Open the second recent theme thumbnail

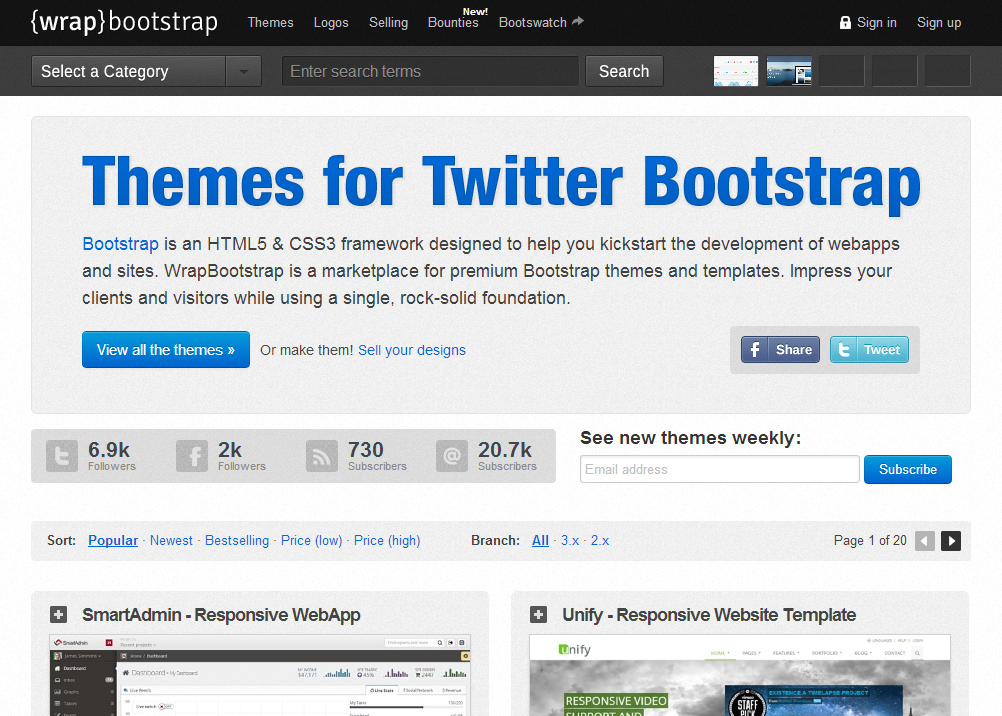click(x=789, y=71)
